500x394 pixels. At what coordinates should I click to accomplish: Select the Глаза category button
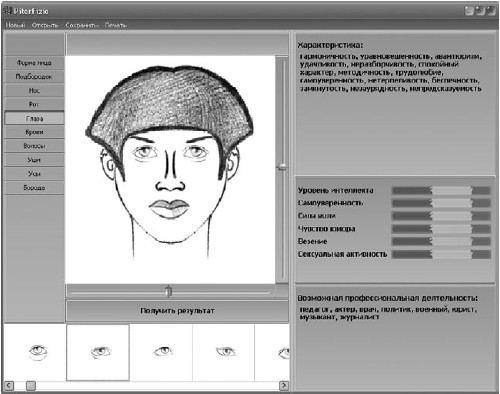pyautogui.click(x=34, y=118)
